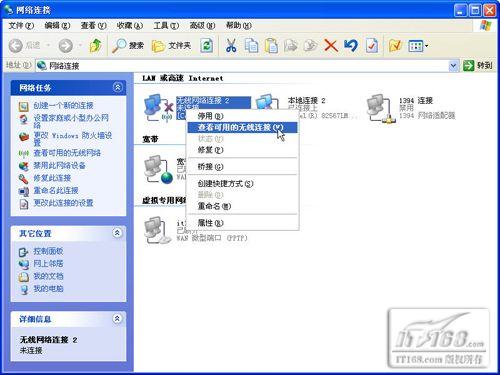Select the 1394 连接 adapter icon
This screenshot has width=500, height=375.
click(381, 109)
